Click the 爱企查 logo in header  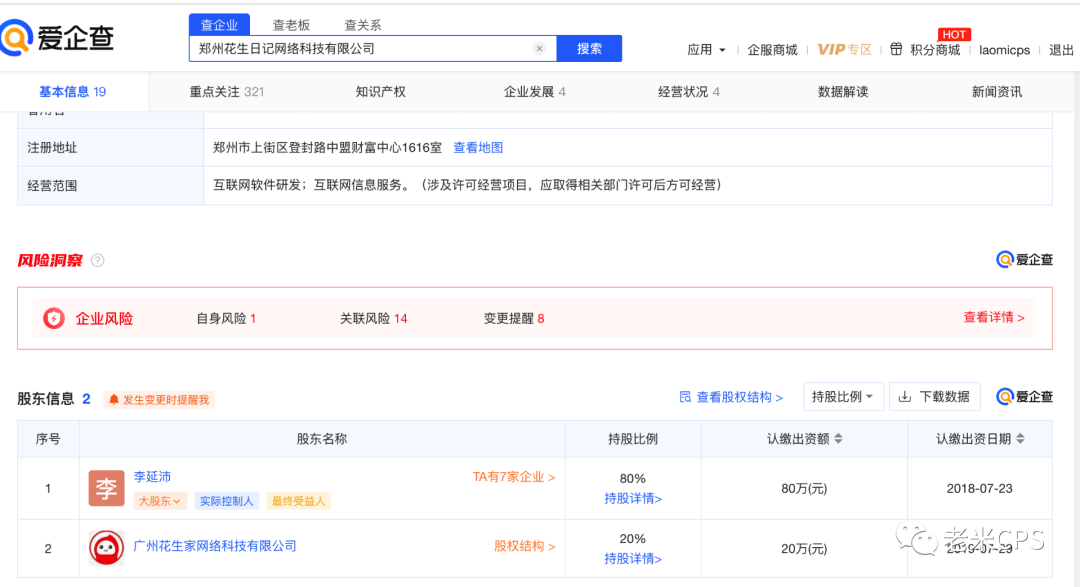click(x=57, y=37)
